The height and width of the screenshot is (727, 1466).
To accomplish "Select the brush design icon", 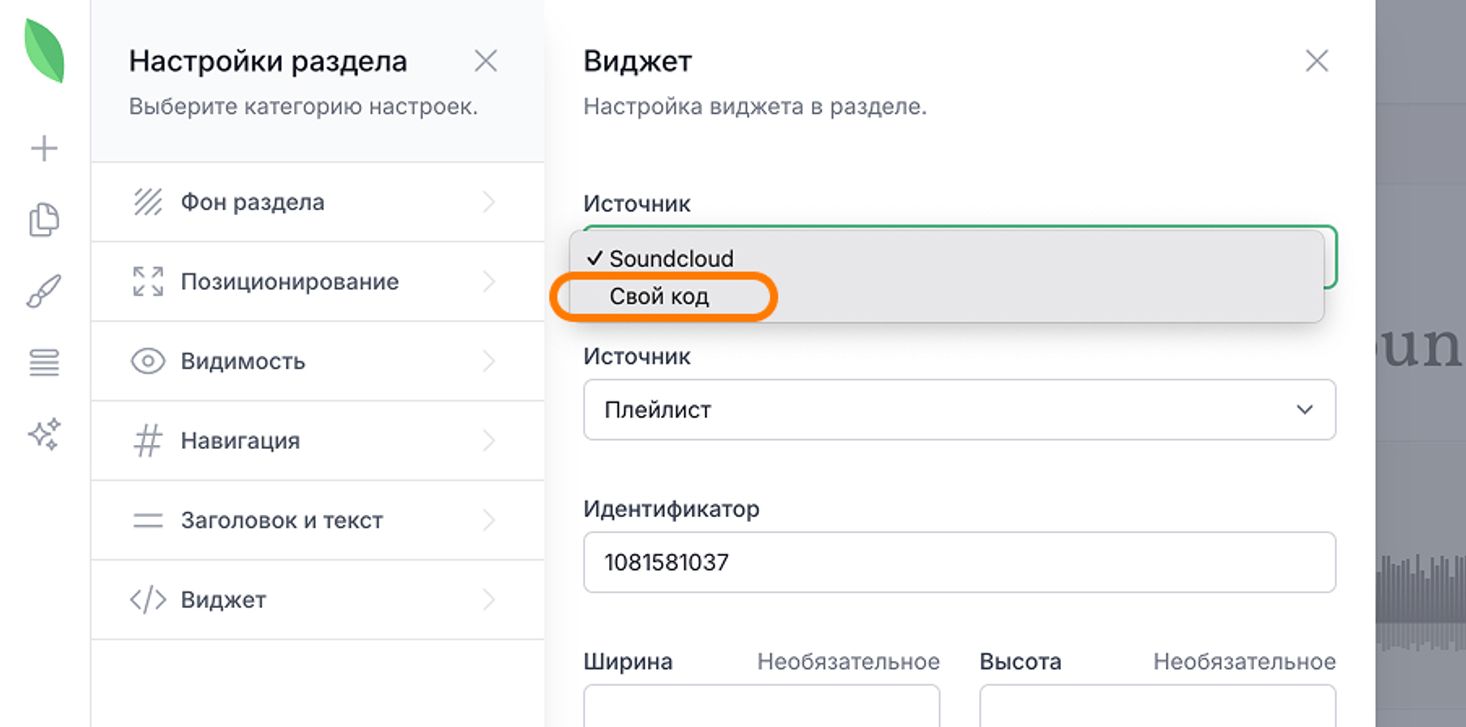I will [45, 292].
